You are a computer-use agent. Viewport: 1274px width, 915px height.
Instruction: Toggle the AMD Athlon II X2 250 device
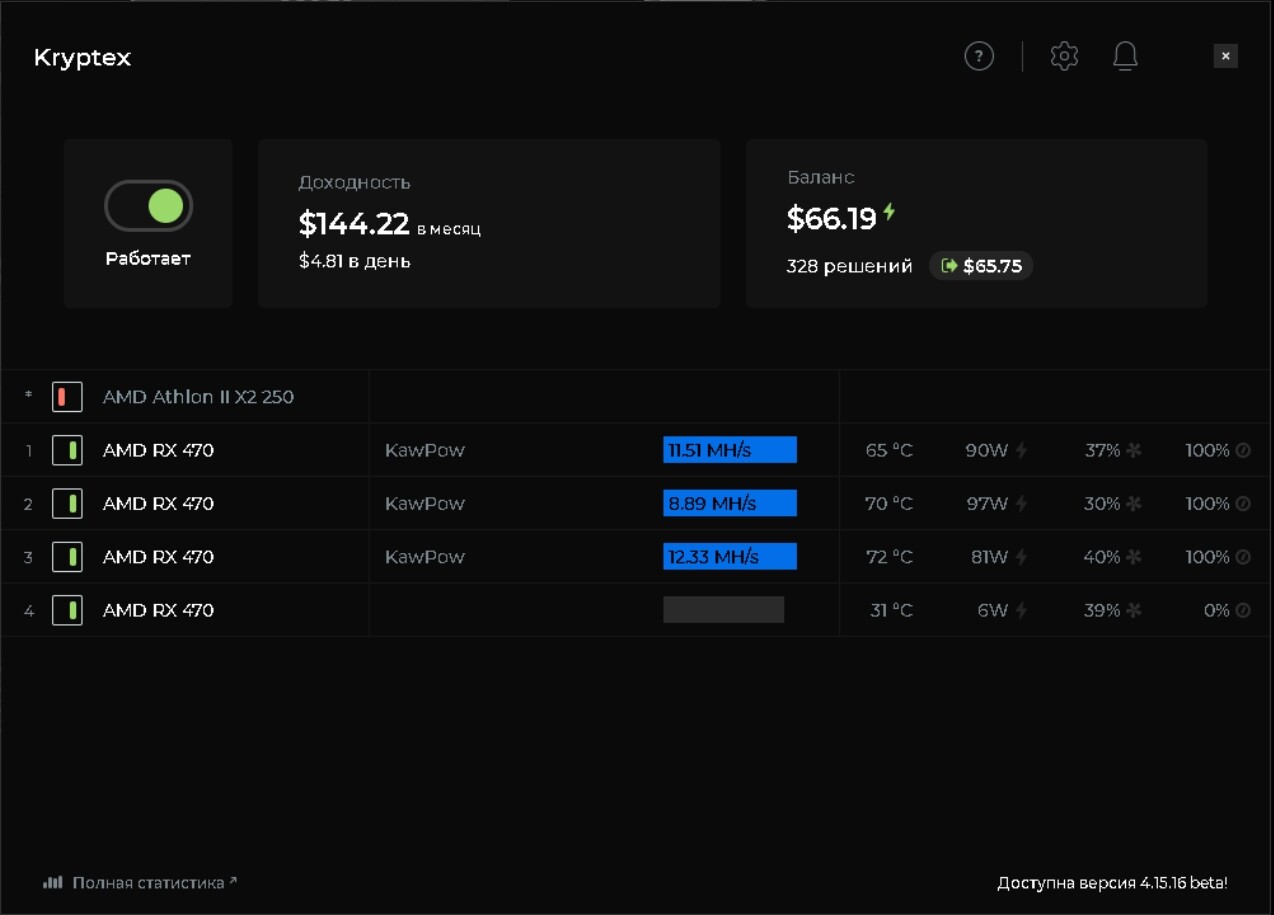coord(67,397)
